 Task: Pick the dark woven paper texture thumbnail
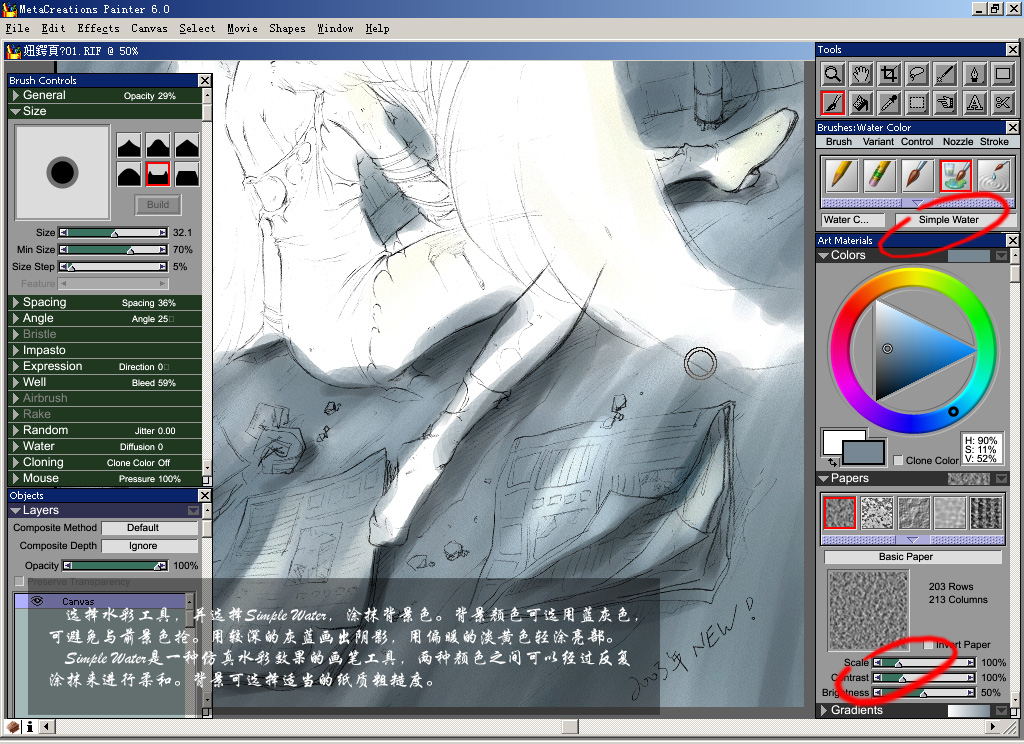[x=986, y=512]
